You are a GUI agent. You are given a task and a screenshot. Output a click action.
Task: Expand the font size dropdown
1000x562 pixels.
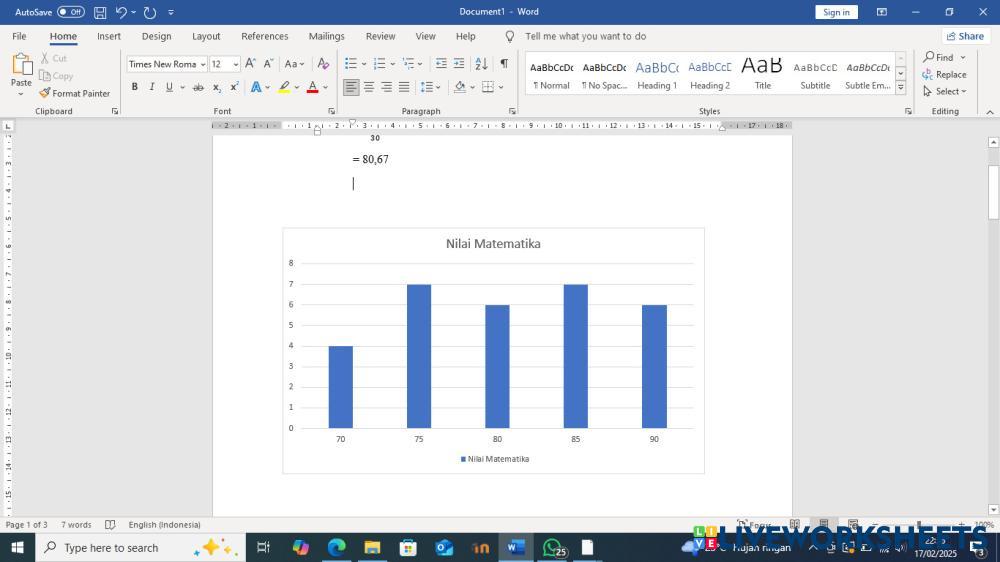(x=236, y=64)
